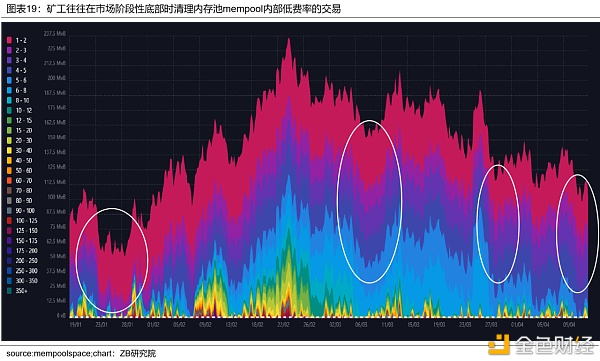The width and height of the screenshot is (600, 361).
Task: Click the 87.5 MvB y-axis label
Action: [56, 212]
